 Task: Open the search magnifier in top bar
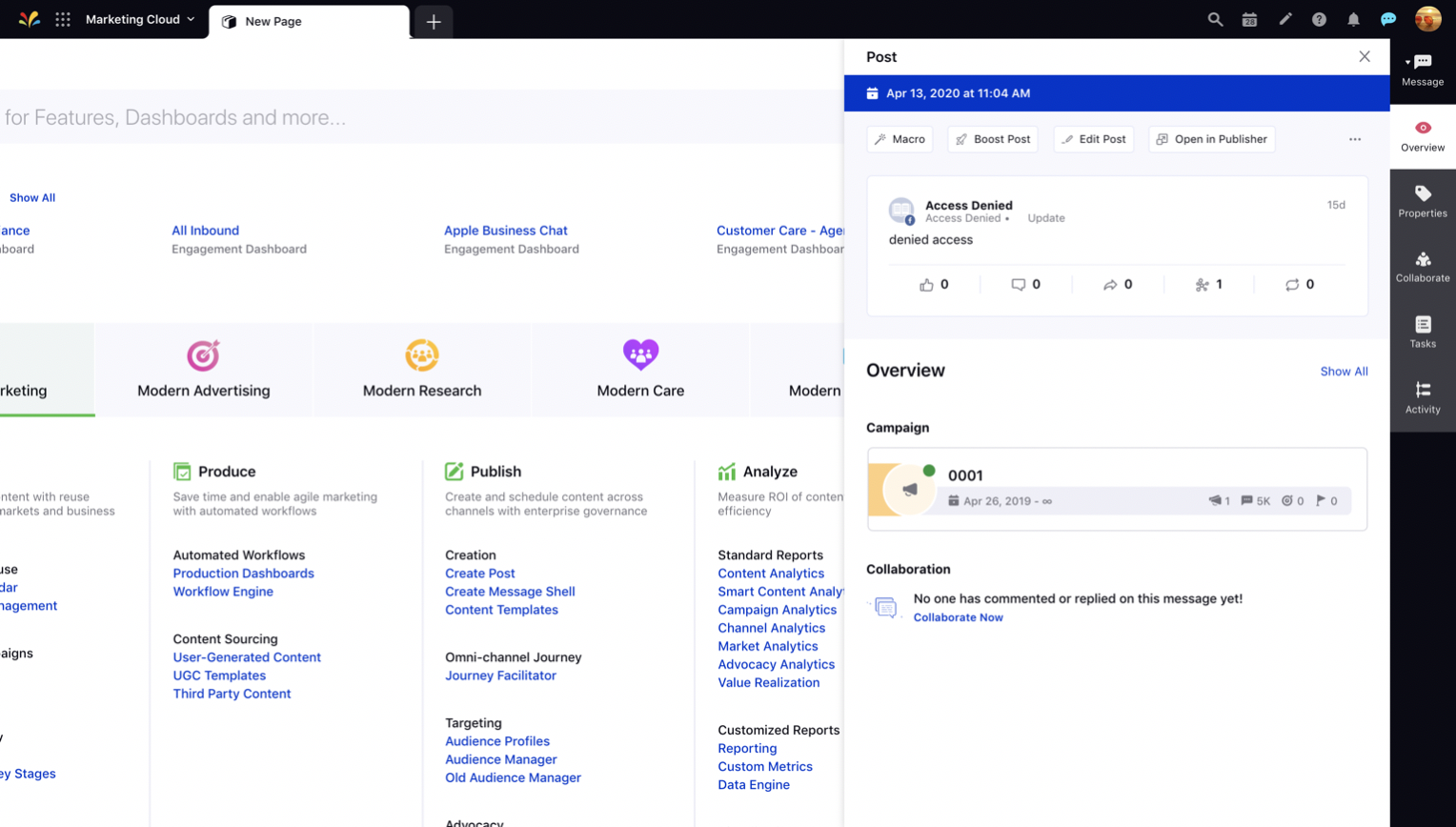click(1215, 19)
